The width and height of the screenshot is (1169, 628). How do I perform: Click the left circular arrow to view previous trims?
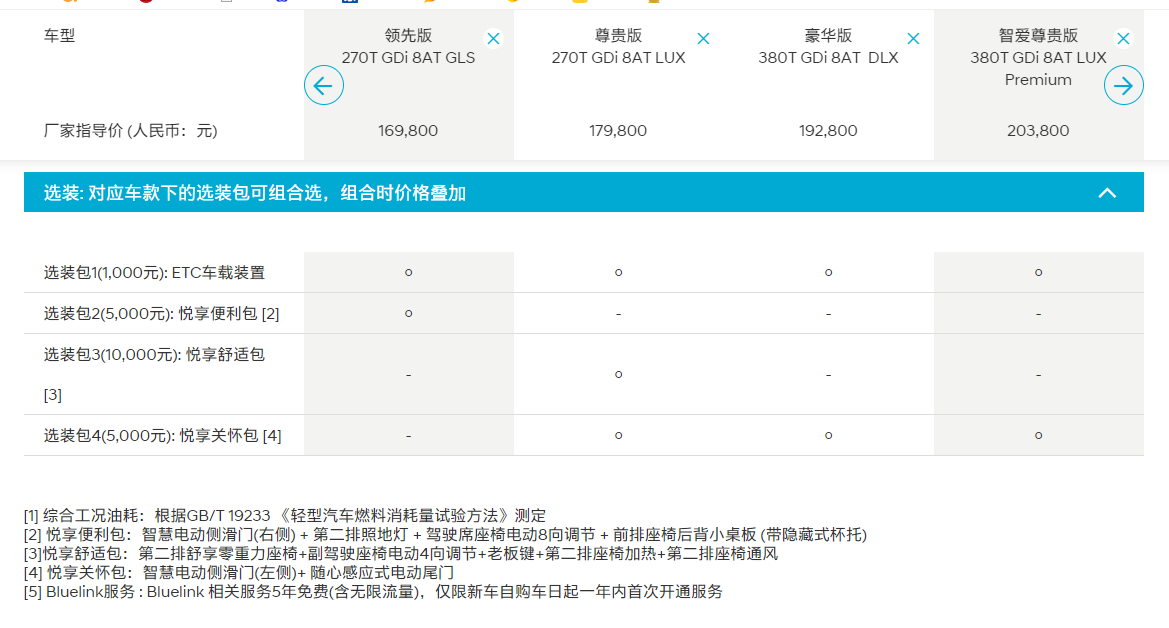(x=323, y=85)
